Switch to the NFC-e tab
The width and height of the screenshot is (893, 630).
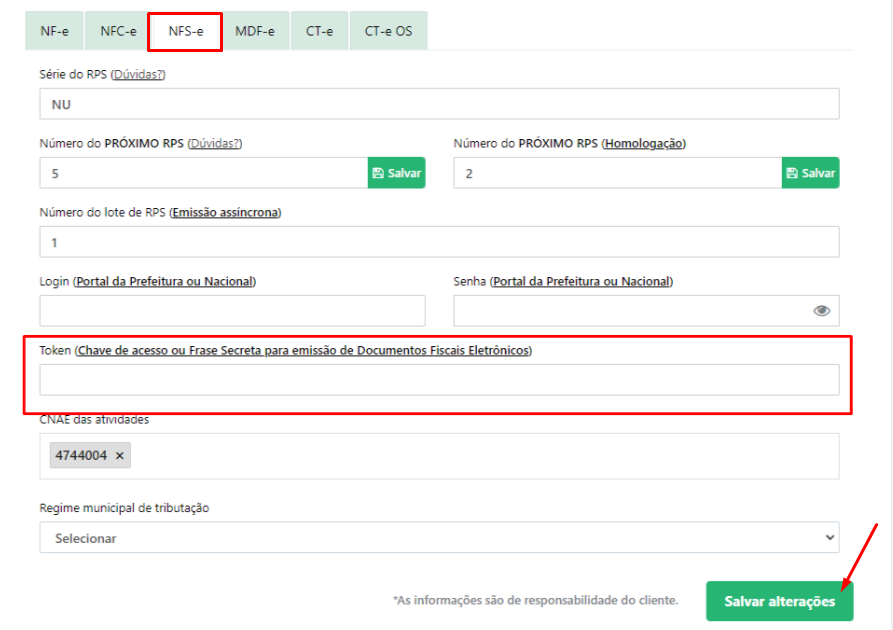[x=118, y=31]
